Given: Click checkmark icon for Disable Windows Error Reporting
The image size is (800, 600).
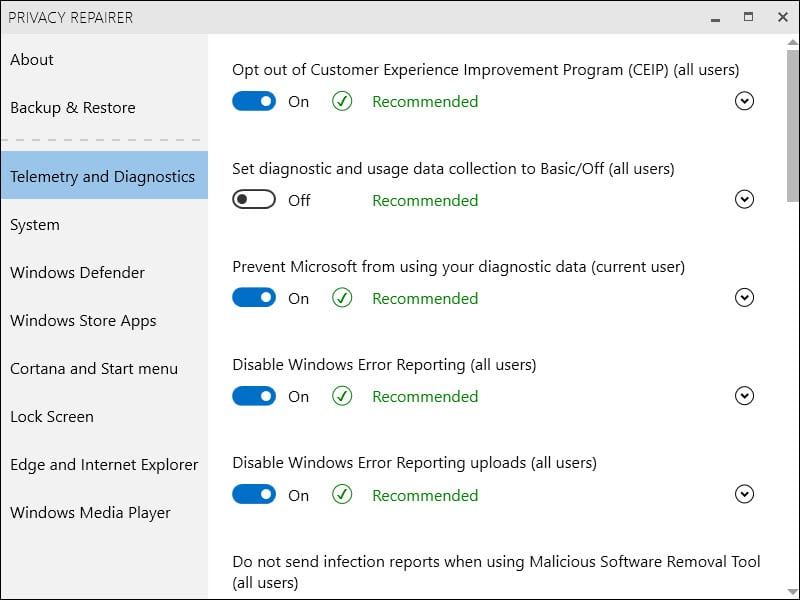Looking at the screenshot, I should (x=342, y=396).
